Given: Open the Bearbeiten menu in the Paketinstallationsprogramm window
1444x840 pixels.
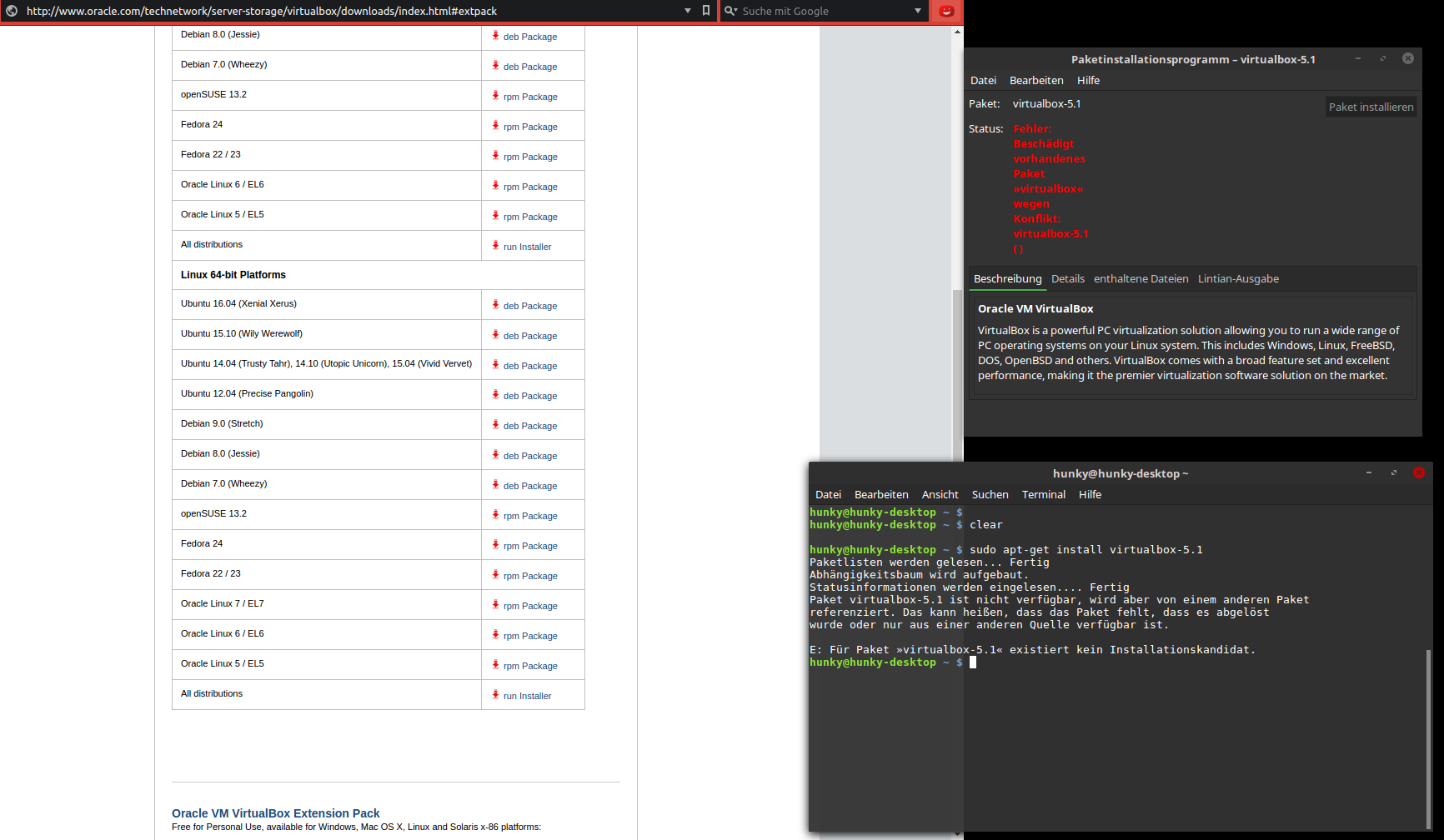Looking at the screenshot, I should coord(1036,81).
